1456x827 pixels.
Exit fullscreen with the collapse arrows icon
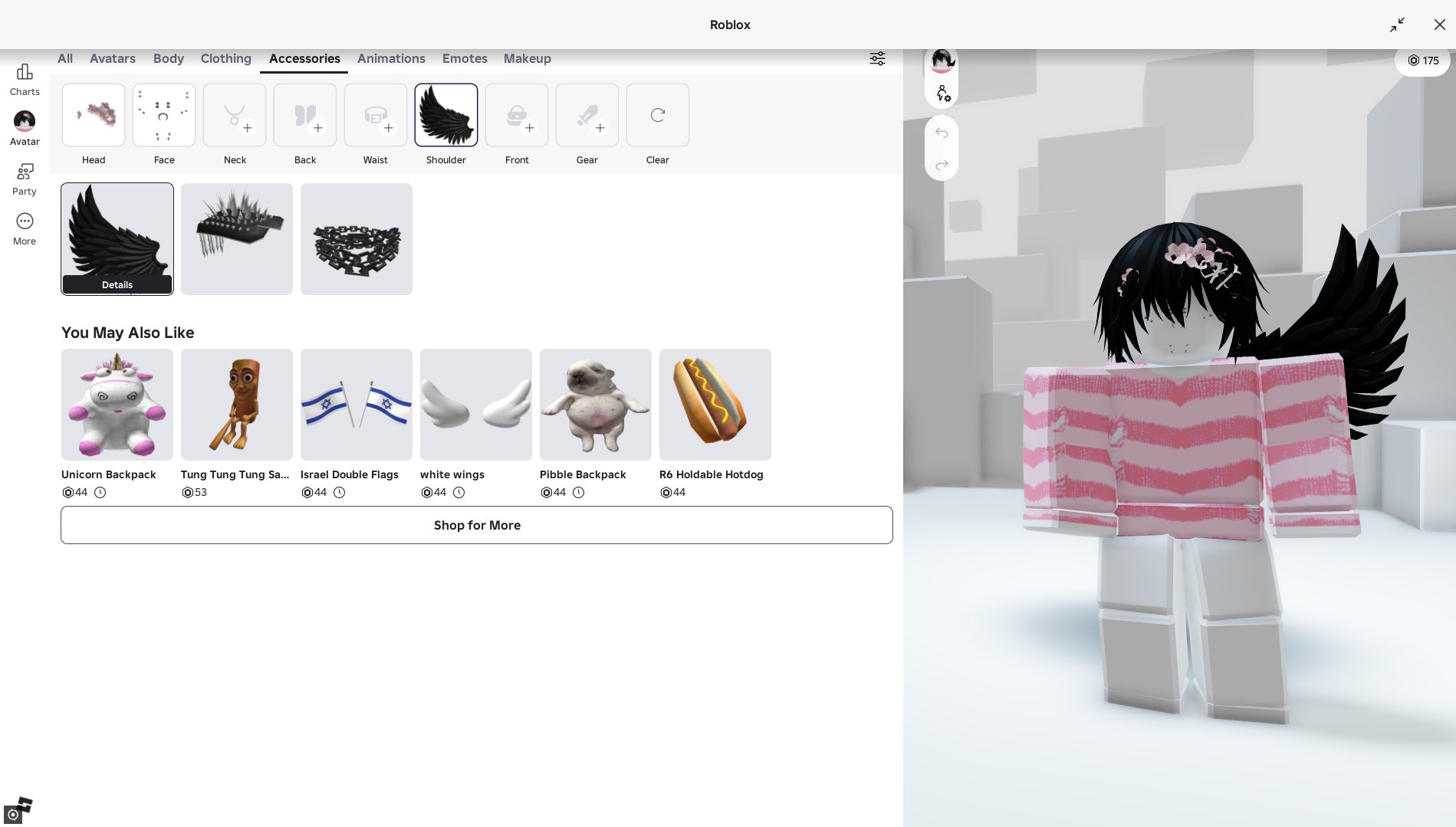[x=1397, y=25]
